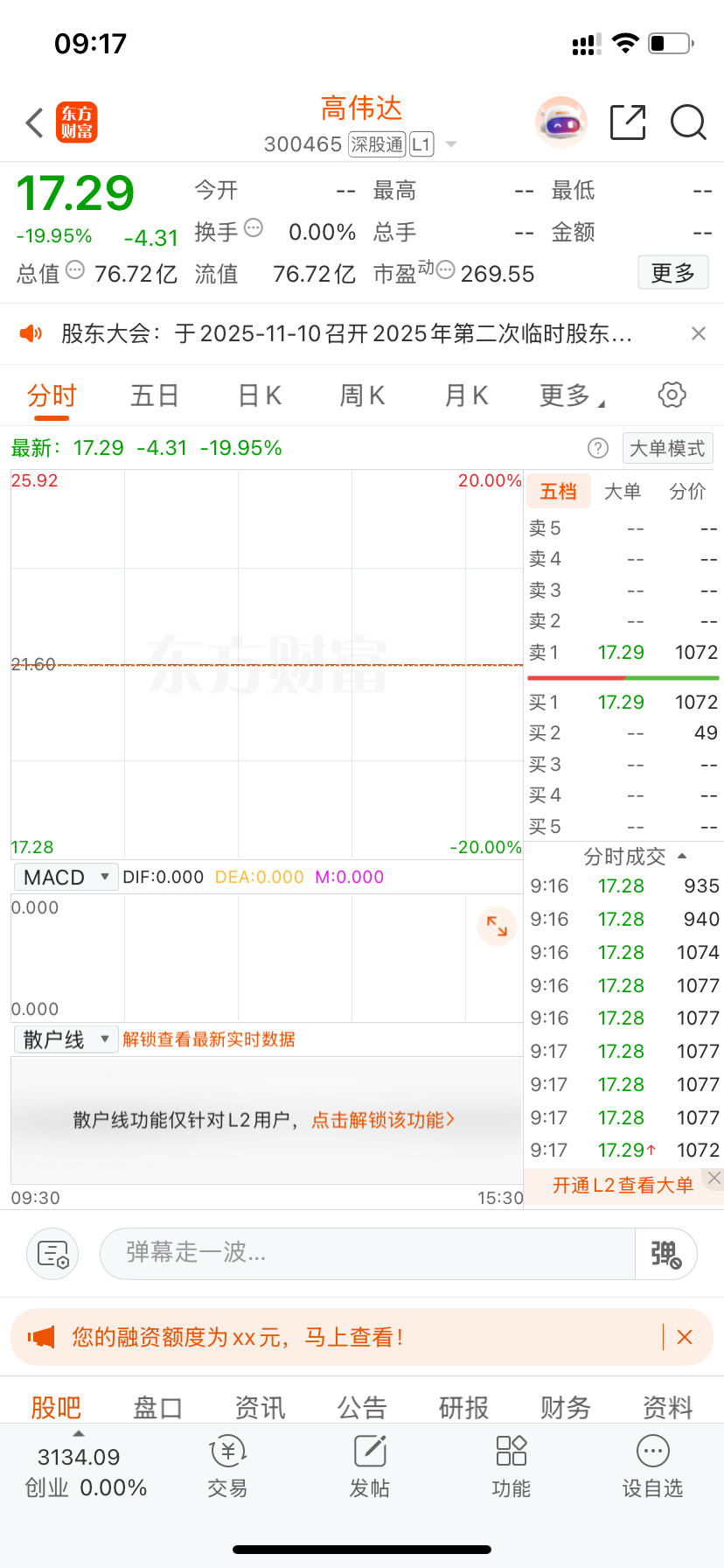Dismiss the 股东大会 notice

[x=699, y=333]
